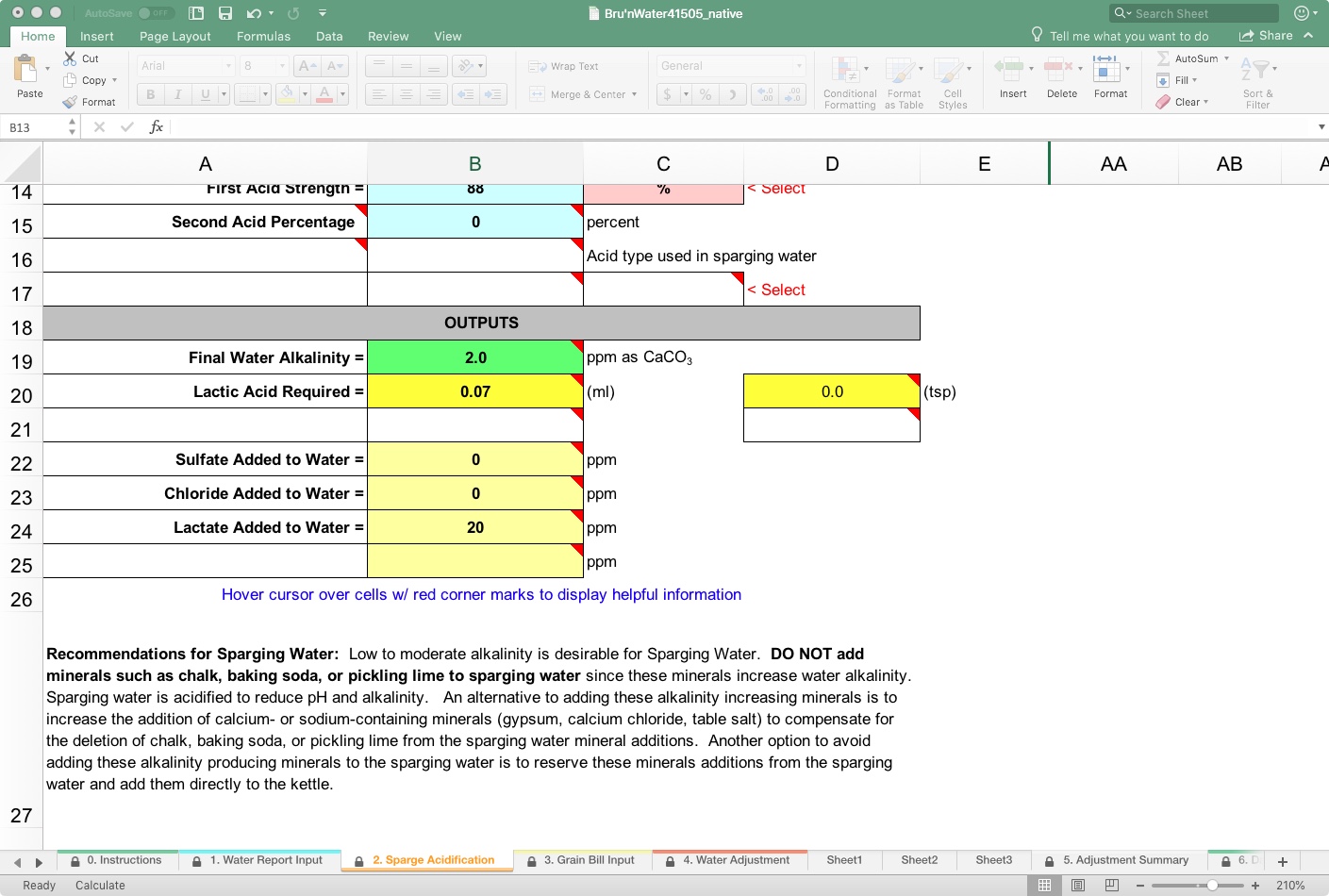The image size is (1329, 896).
Task: Click the Delete cells icon
Action: coord(1058,70)
